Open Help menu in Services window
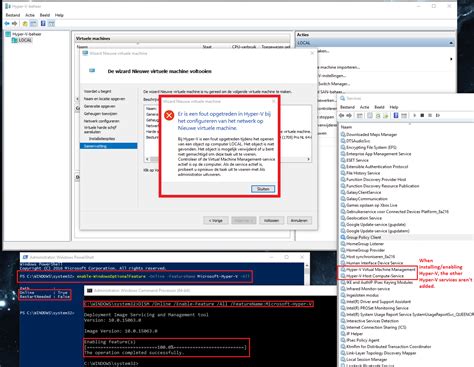Screen dimensions: 474x367 pyautogui.click(x=394, y=107)
